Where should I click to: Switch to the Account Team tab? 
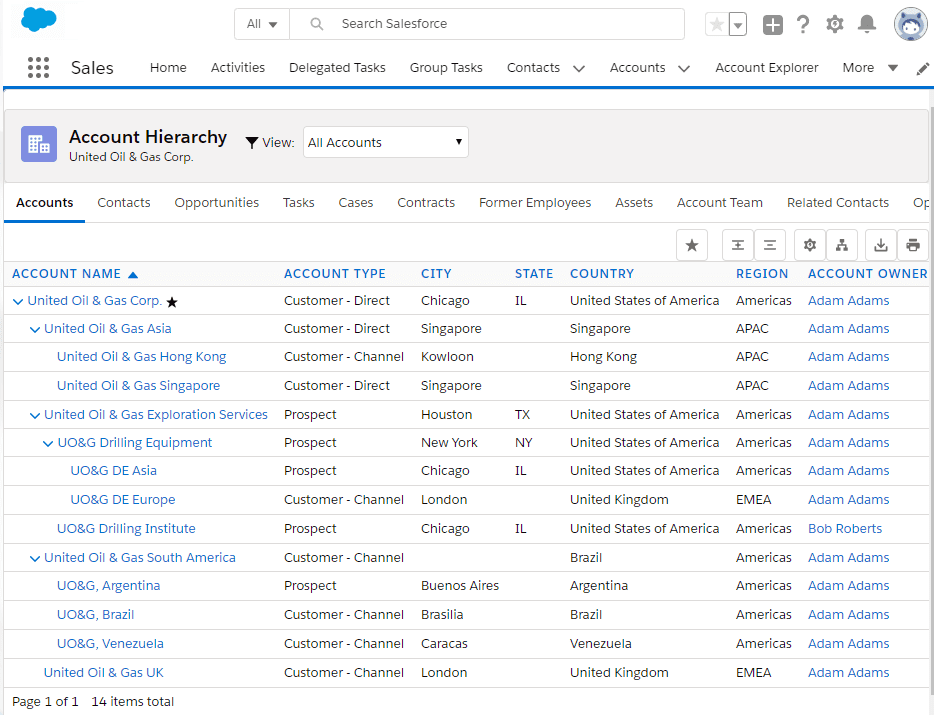coord(720,203)
